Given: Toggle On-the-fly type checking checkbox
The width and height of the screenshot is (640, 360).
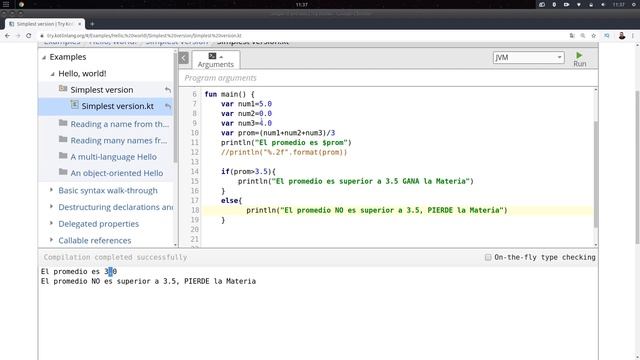Looking at the screenshot, I should [488, 257].
